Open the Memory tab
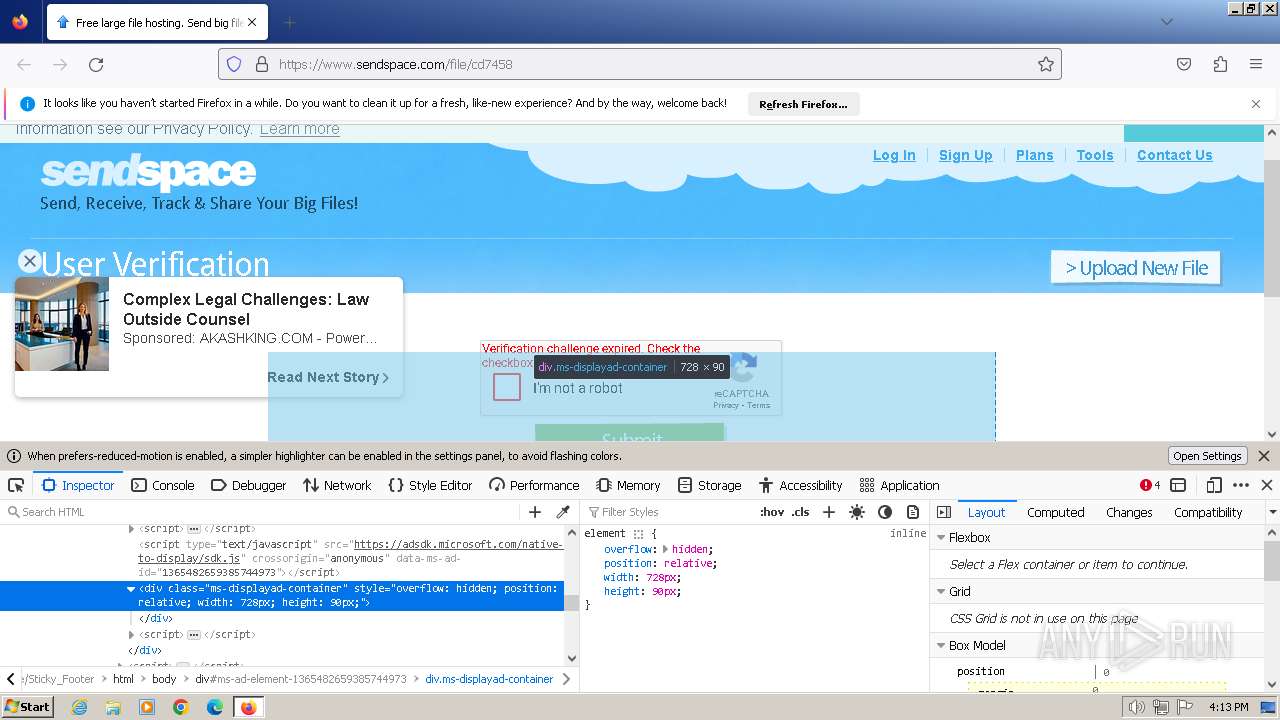 (x=628, y=485)
